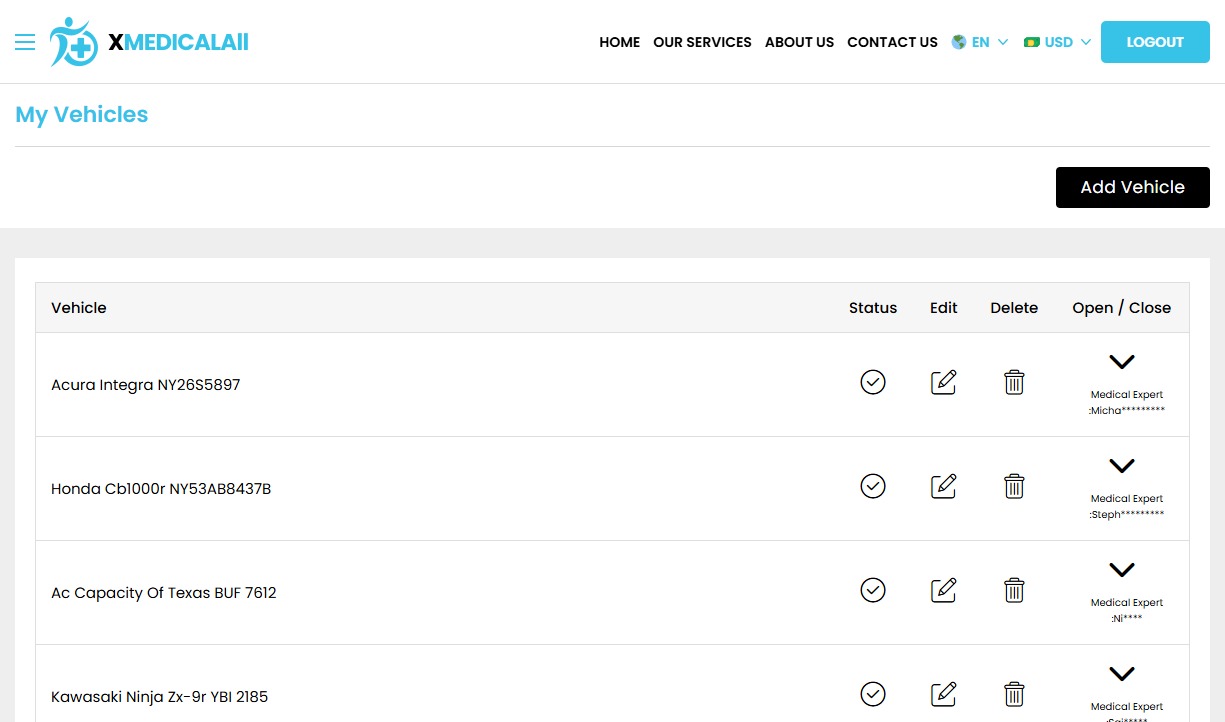Open the hamburger side menu
The image size is (1225, 722).
click(x=25, y=42)
